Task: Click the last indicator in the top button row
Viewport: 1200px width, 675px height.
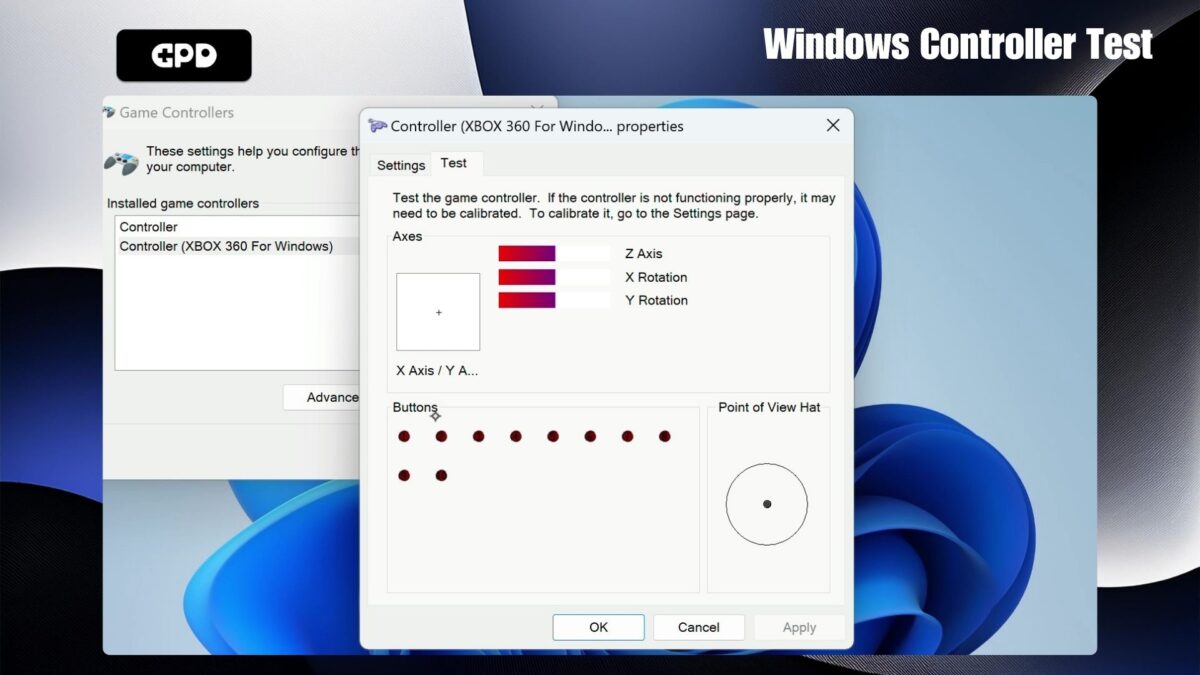Action: click(664, 436)
